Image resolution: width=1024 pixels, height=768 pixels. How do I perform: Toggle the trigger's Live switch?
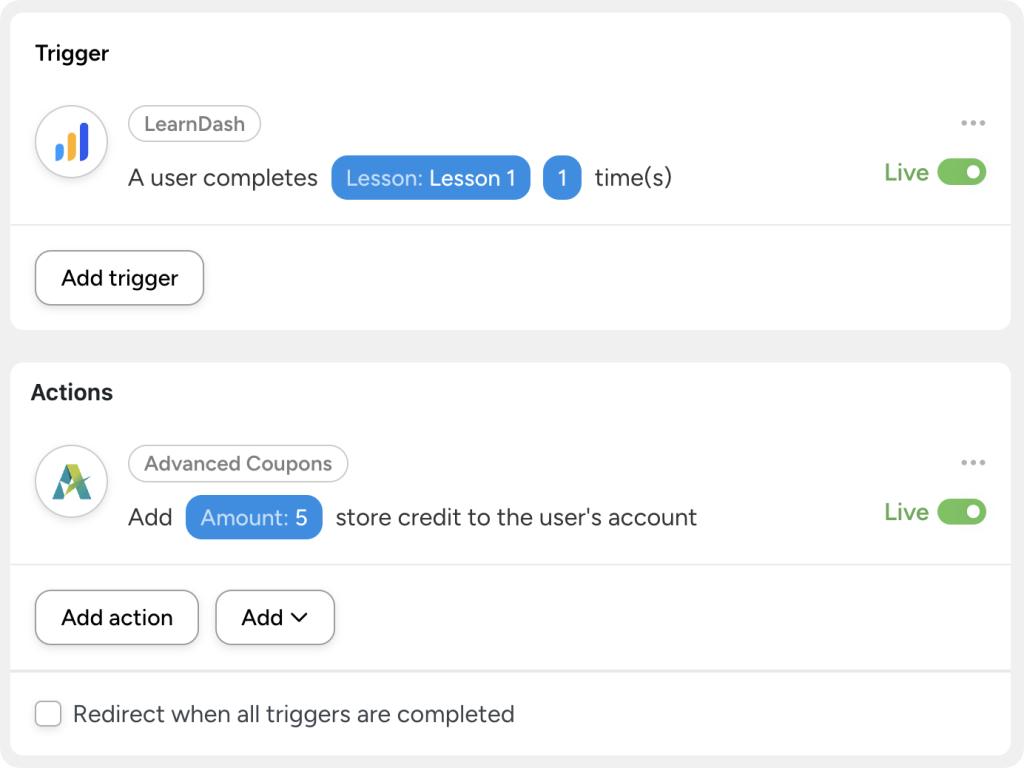point(963,172)
